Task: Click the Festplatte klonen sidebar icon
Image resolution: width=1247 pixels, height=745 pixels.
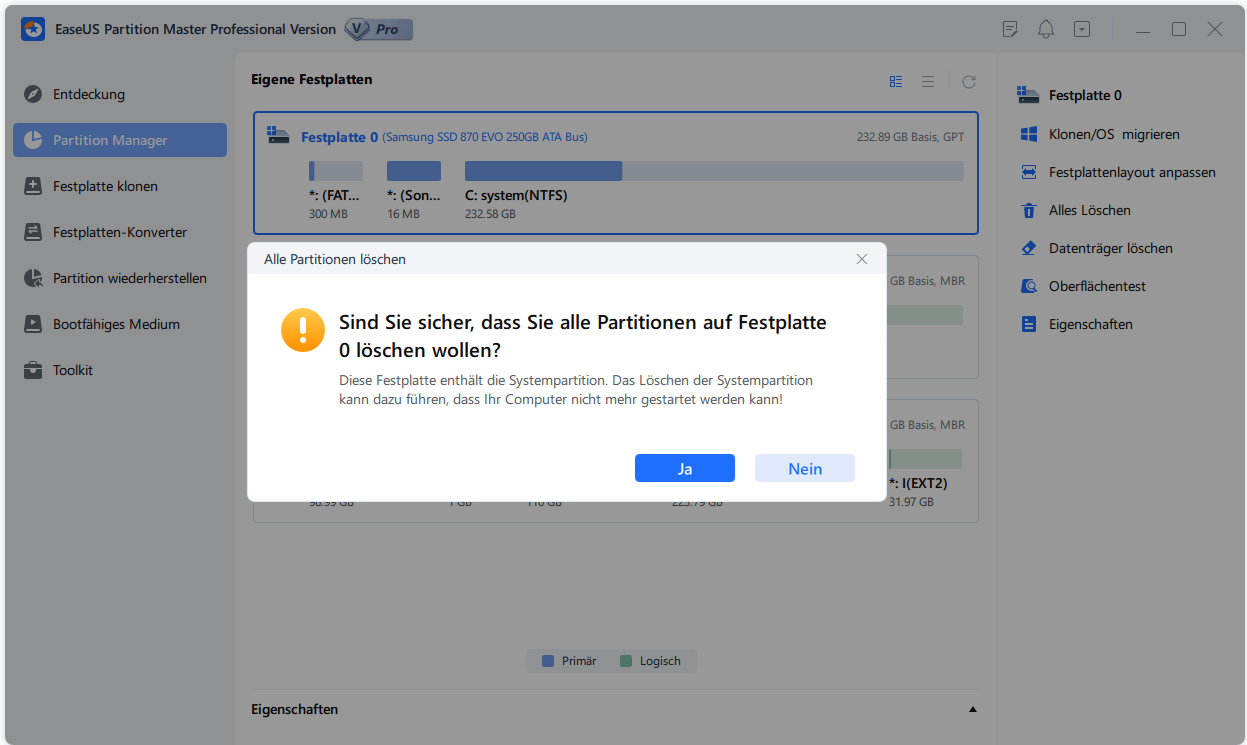Action: 34,186
